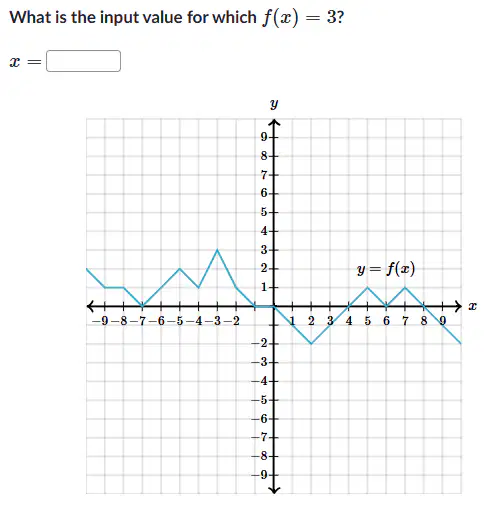Click the right arrow on the x-axis
Screen dimensions: 502x505
tap(458, 306)
